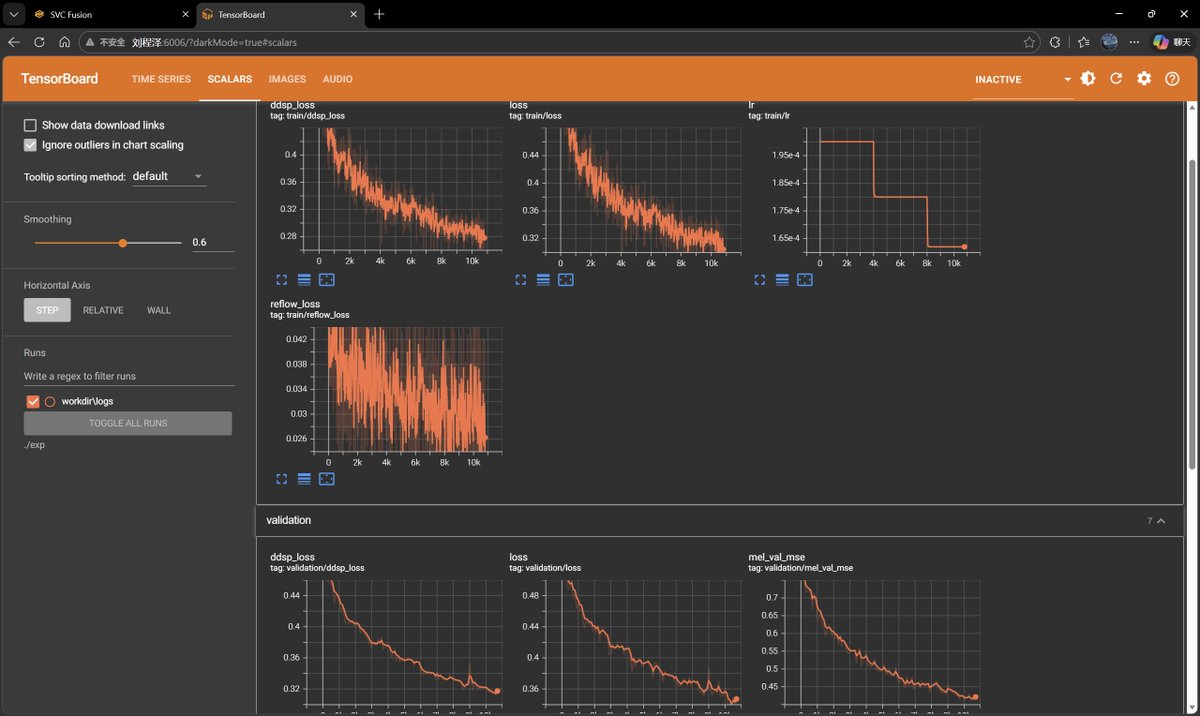Open a new browser tab

tap(379, 14)
